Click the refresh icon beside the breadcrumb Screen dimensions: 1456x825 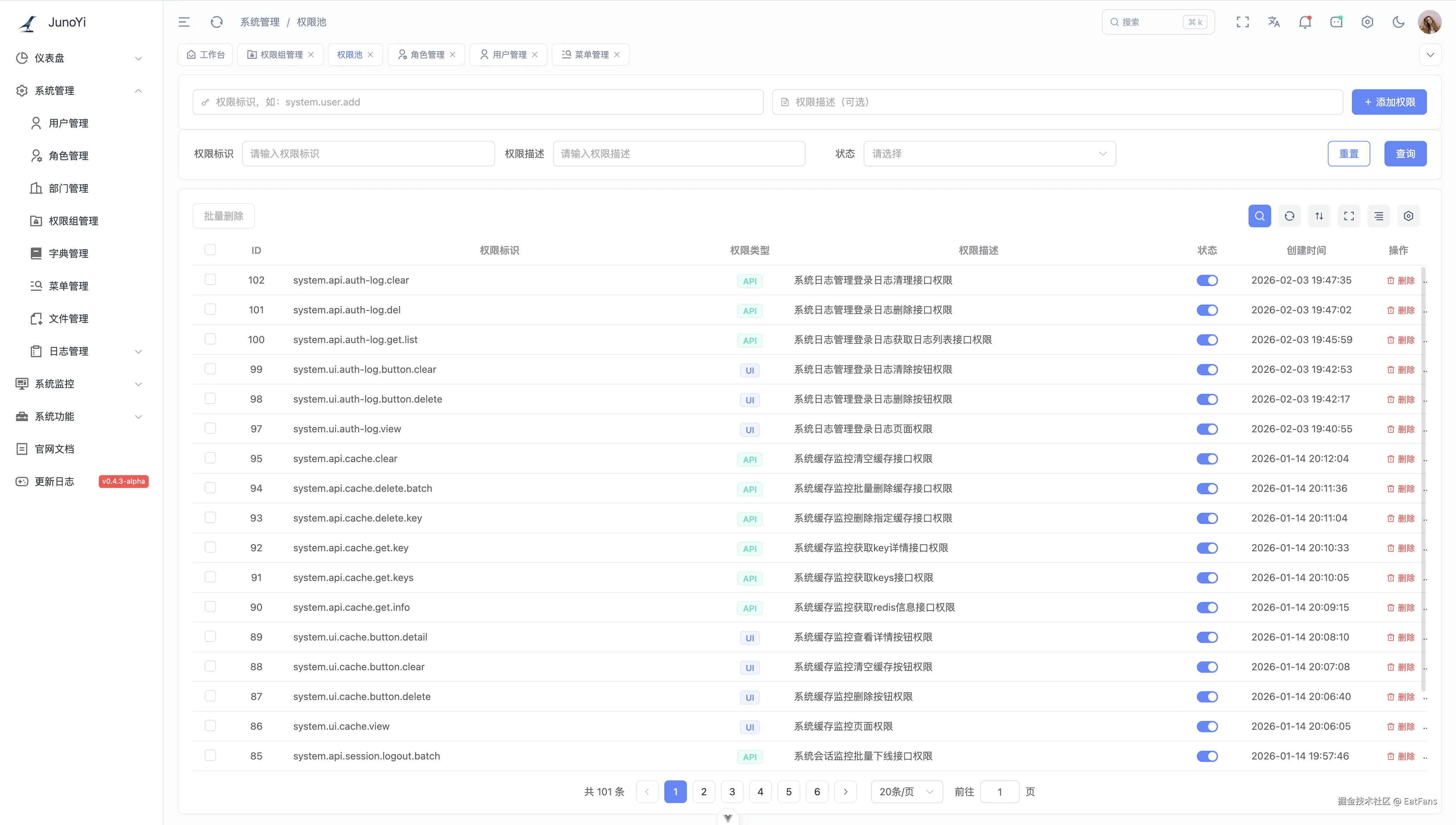(x=216, y=22)
